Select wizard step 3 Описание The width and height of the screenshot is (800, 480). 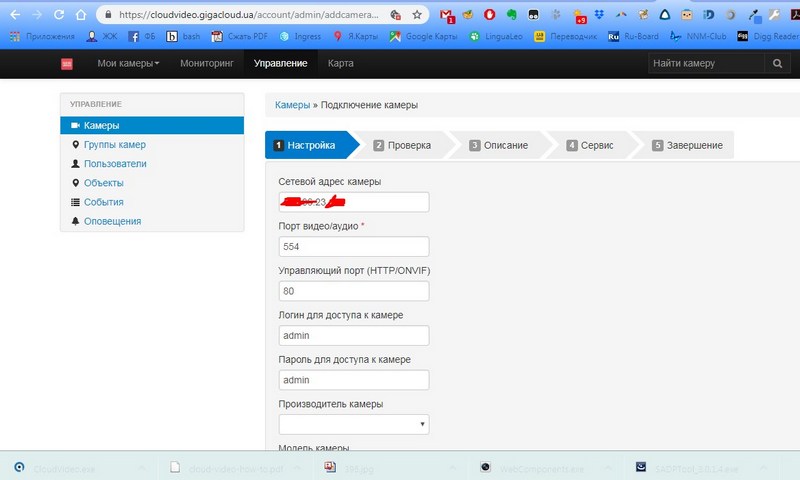[501, 145]
